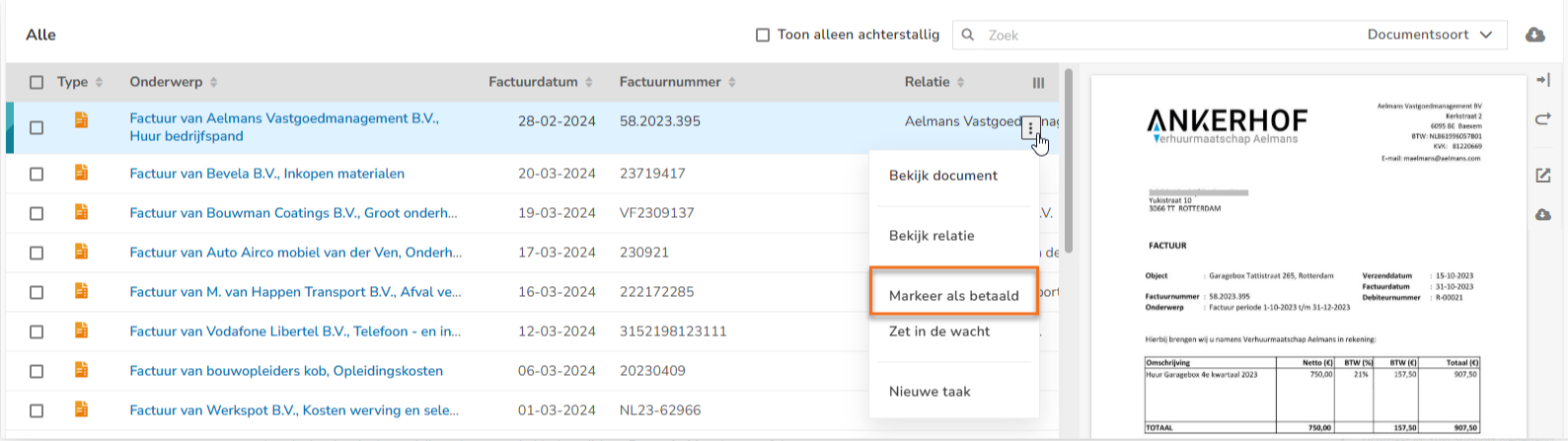Choose Zet in de wacht in the context menu
Image resolution: width=1568 pixels, height=441 pixels.
pos(939,331)
